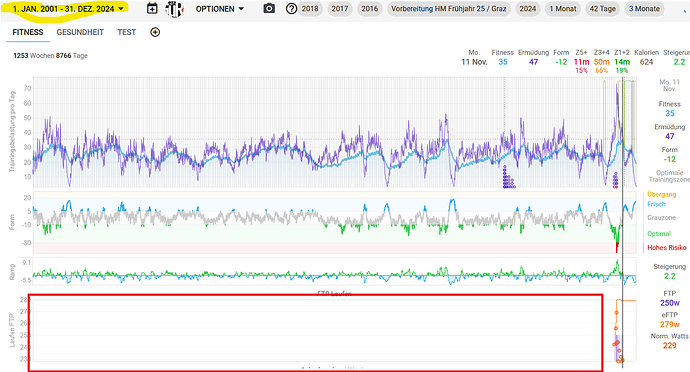Choose the 3 Monate range chip
Image resolution: width=690 pixels, height=372 pixels.
coord(644,9)
